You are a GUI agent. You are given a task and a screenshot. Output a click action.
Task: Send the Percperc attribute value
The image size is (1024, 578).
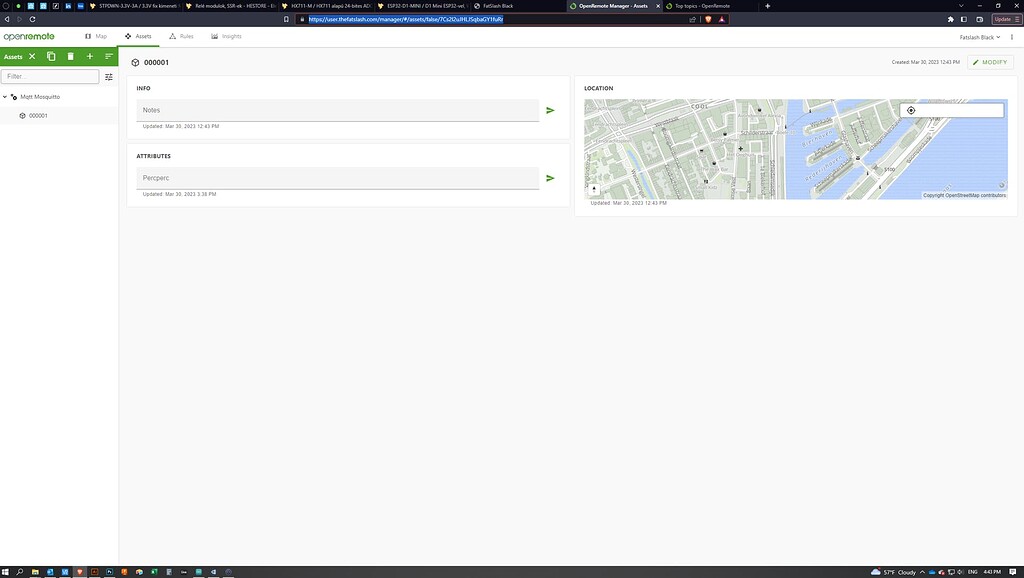pyautogui.click(x=550, y=178)
